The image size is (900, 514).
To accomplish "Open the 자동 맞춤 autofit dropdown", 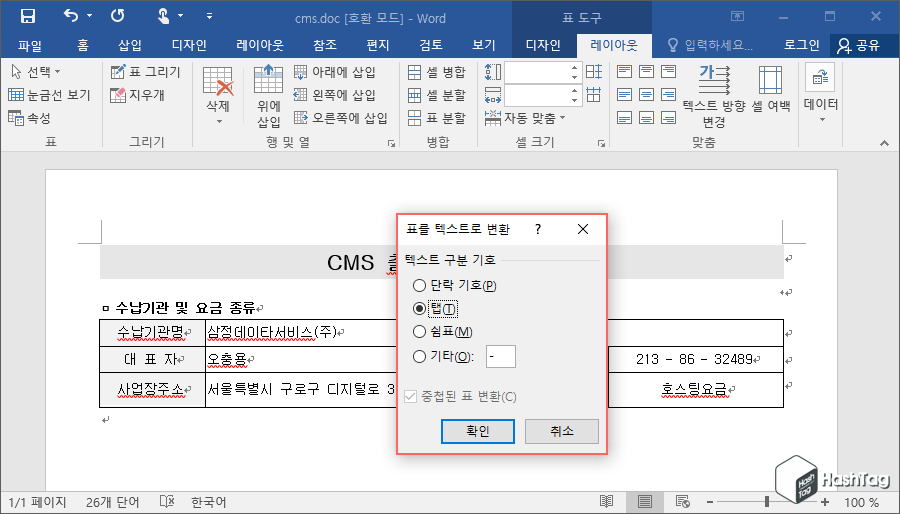I will click(525, 118).
